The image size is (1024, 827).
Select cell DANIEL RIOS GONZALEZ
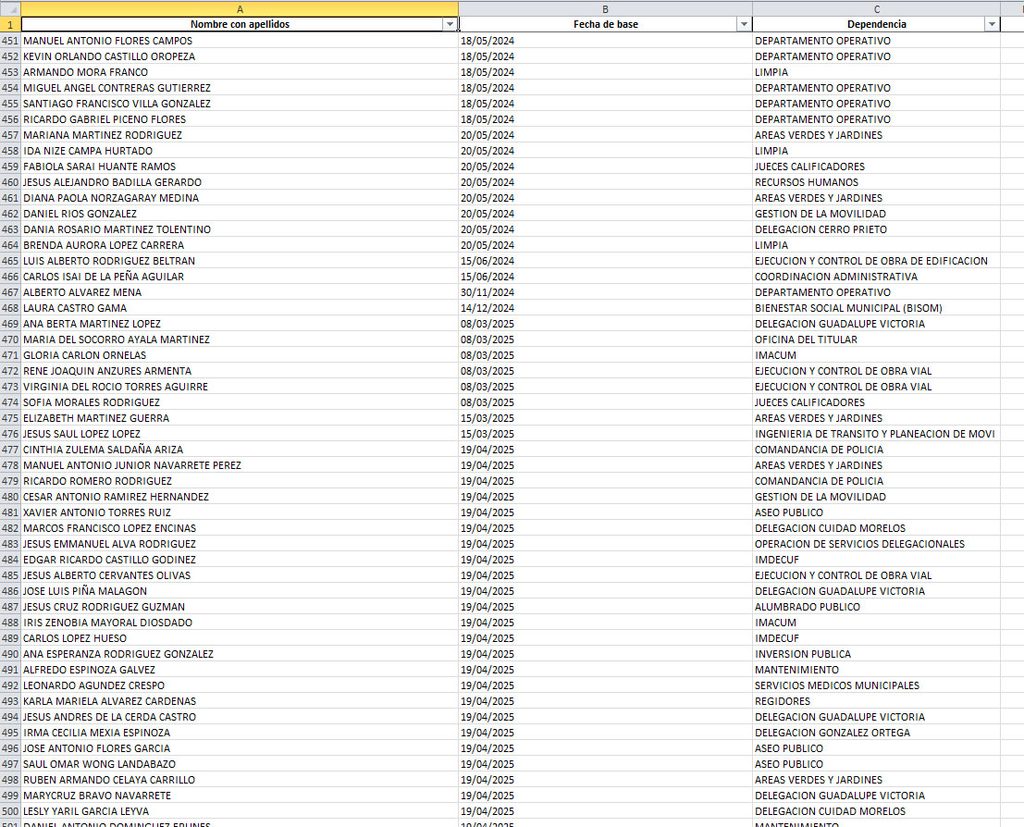point(240,214)
